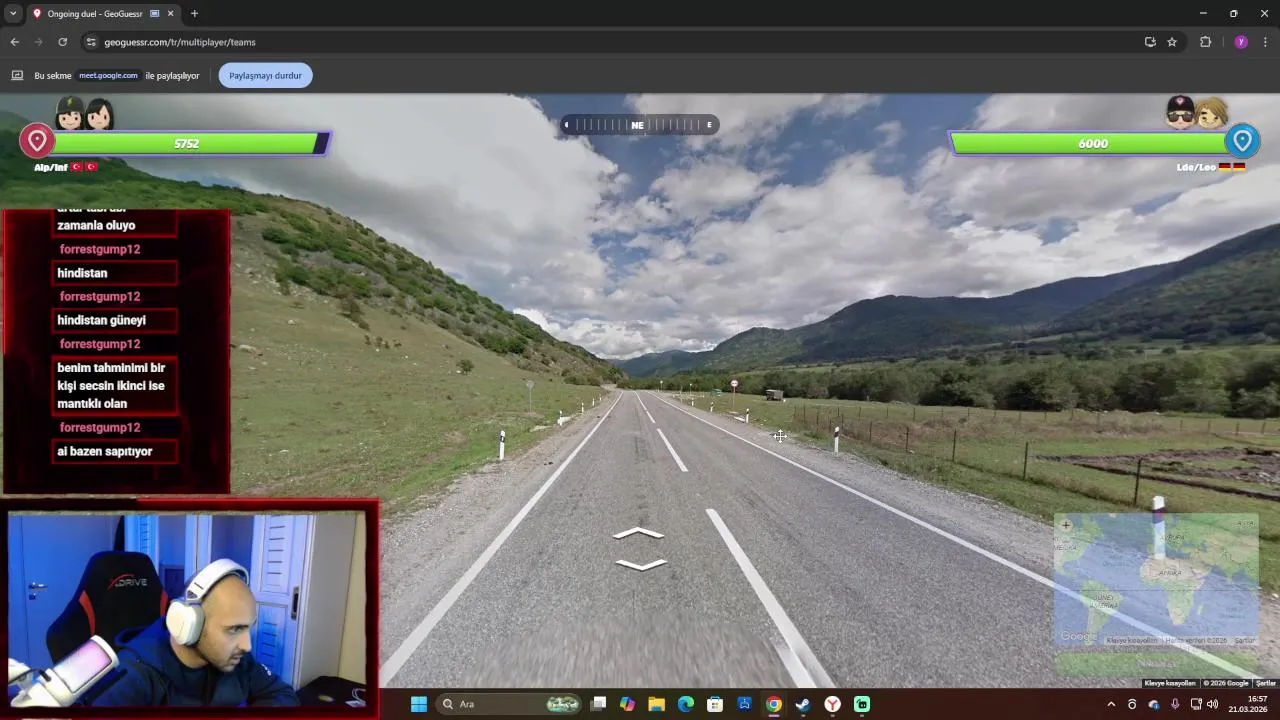The image size is (1280, 720).
Task: Open Steam from the taskbar
Action: point(803,704)
